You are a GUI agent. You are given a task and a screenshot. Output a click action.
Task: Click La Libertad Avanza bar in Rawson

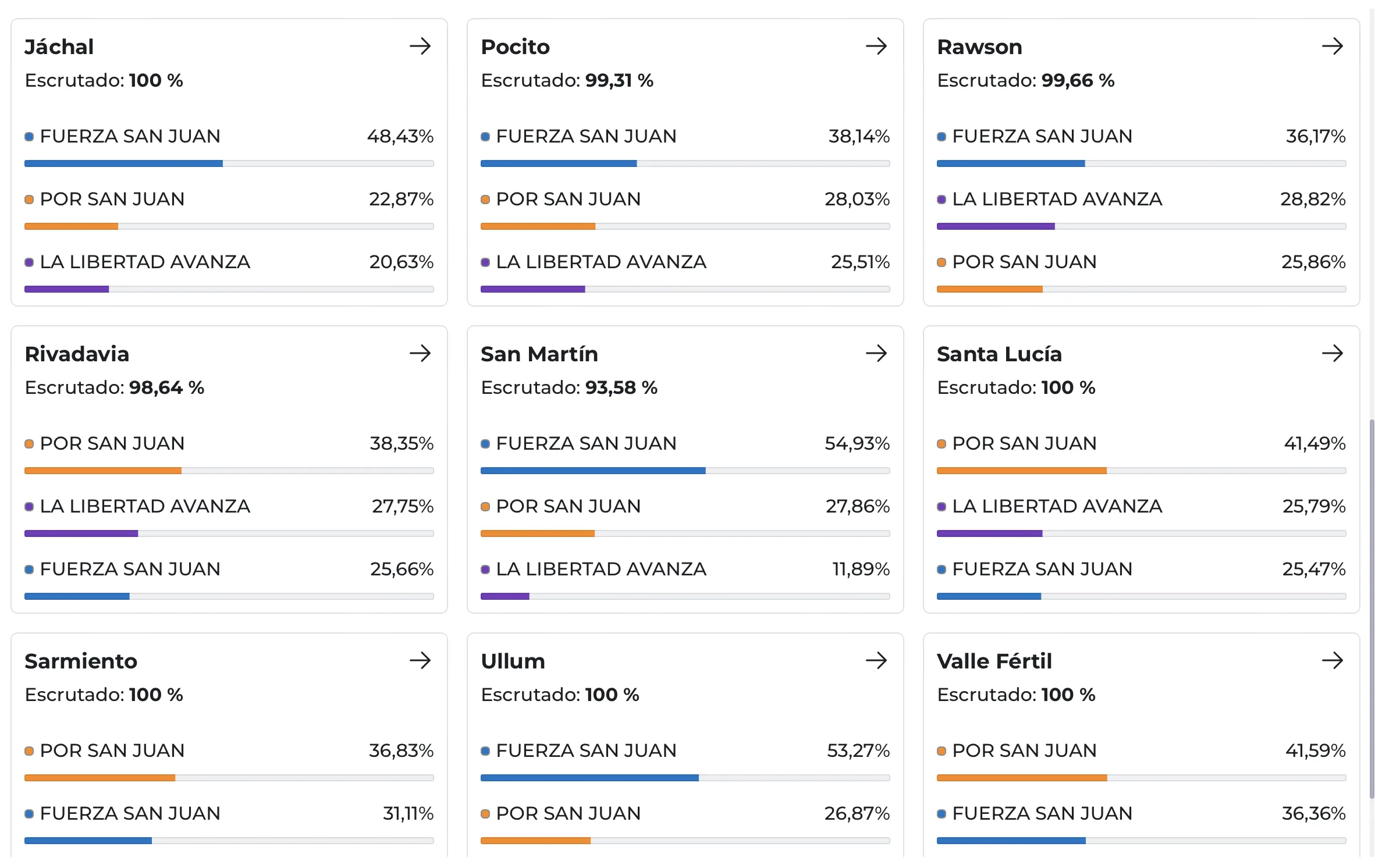pos(1141,226)
